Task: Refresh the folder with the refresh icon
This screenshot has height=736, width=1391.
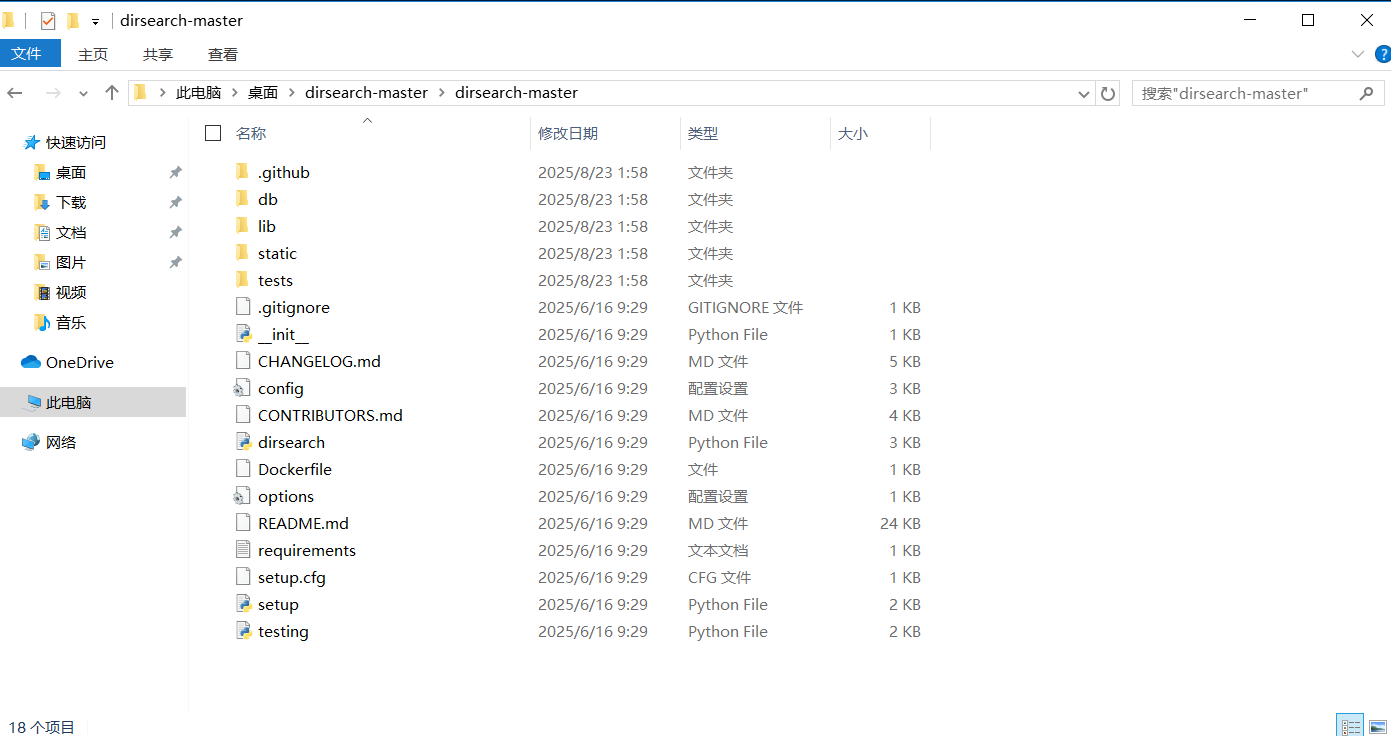Action: click(x=1108, y=92)
